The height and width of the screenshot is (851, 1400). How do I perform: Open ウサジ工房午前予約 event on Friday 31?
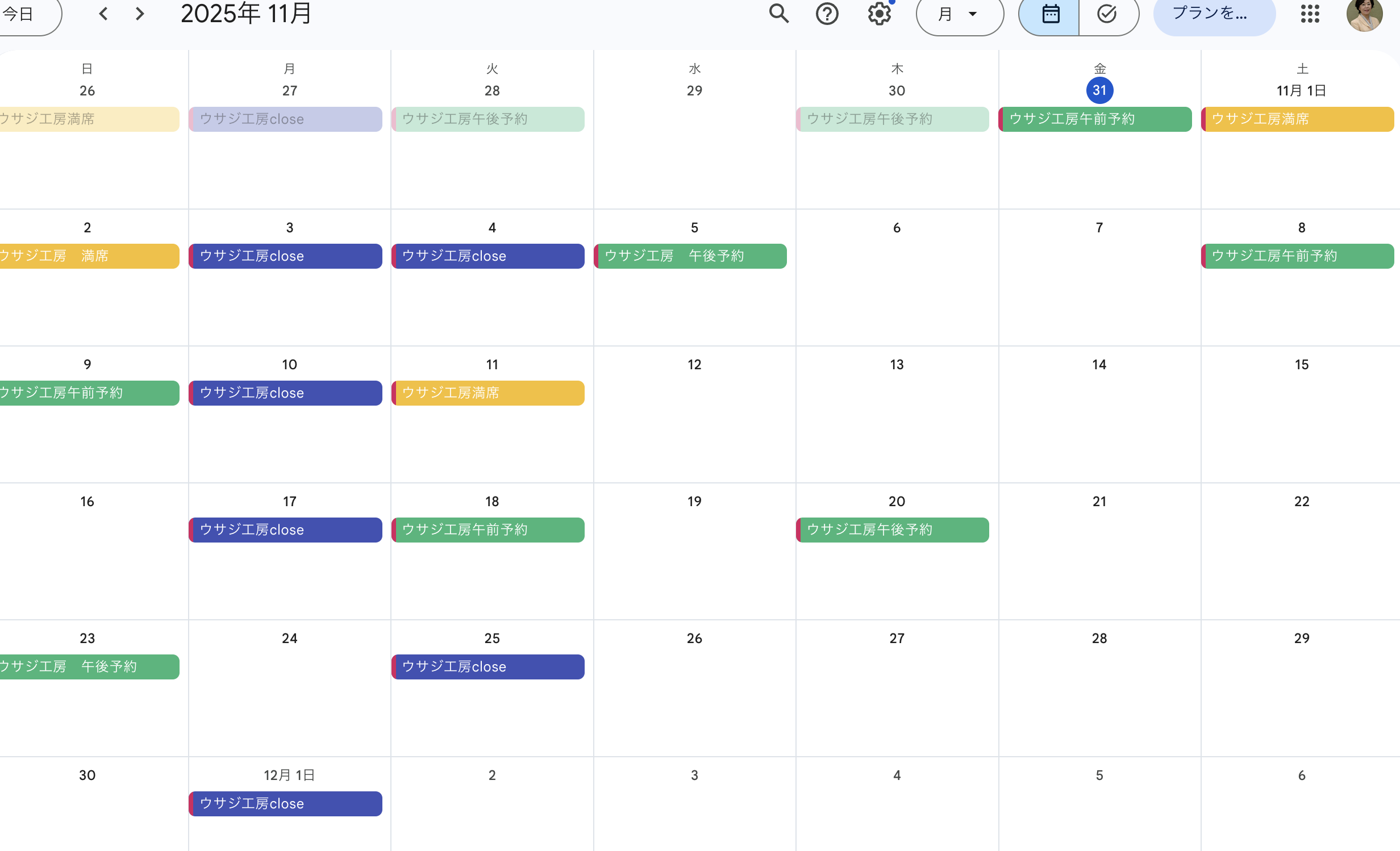[1095, 119]
